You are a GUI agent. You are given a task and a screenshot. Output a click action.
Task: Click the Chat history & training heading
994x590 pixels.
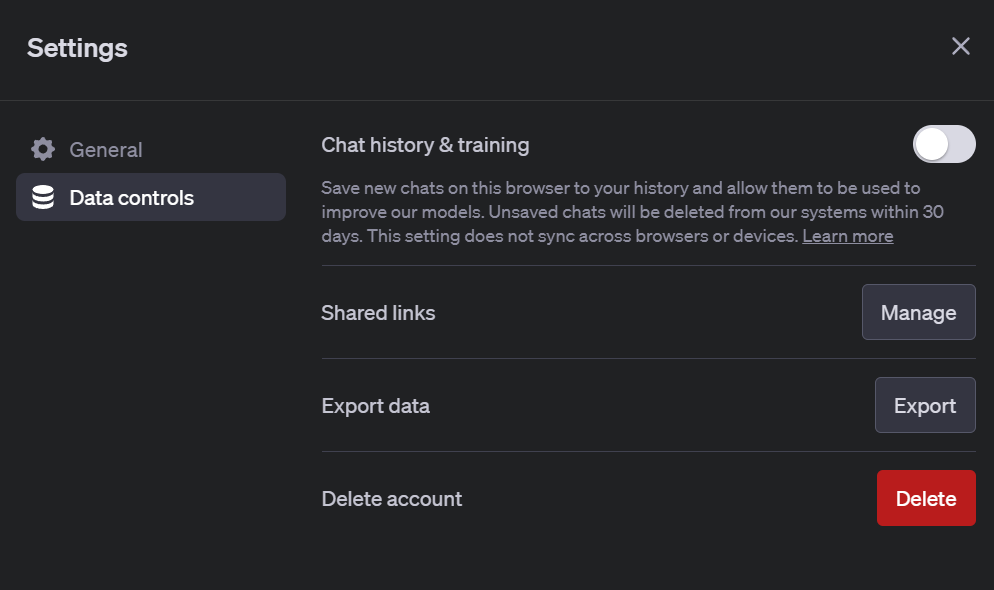[x=425, y=145]
